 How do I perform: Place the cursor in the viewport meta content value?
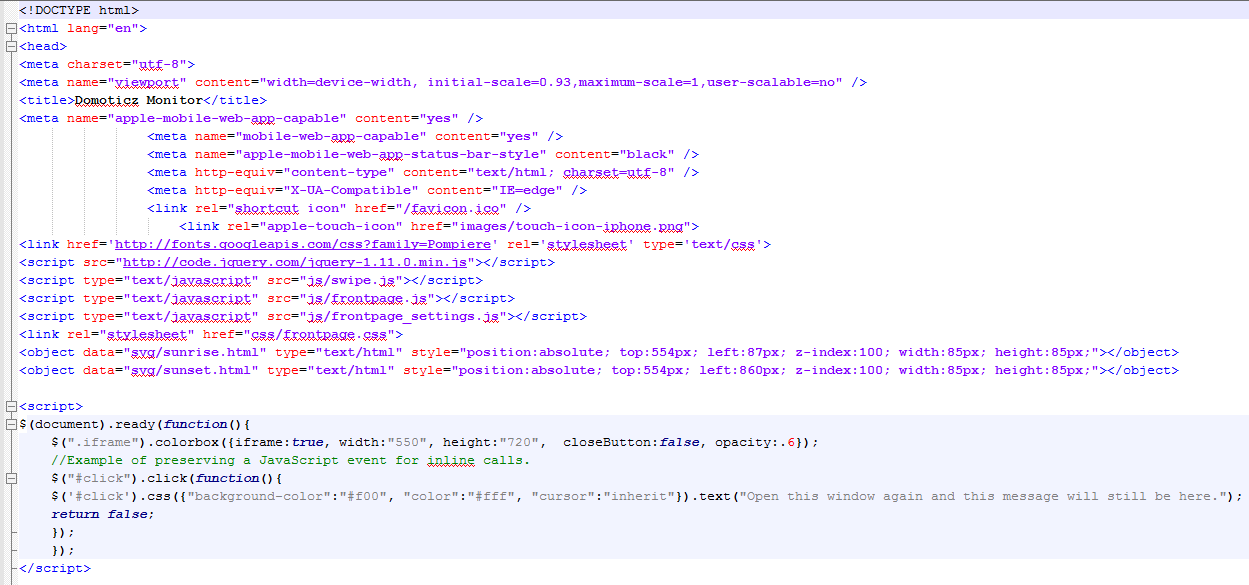pos(551,82)
